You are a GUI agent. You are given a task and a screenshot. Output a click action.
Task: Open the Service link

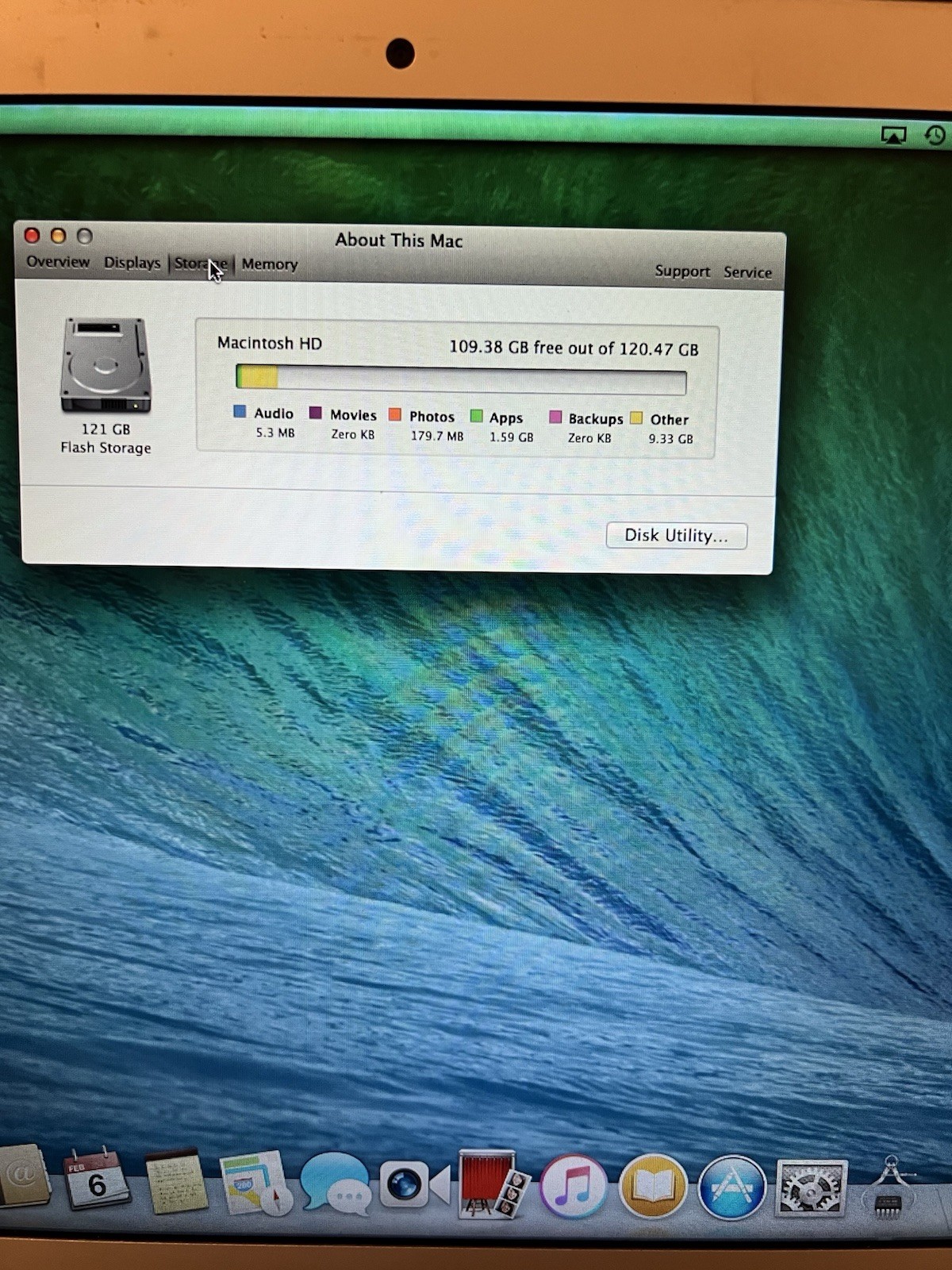747,272
